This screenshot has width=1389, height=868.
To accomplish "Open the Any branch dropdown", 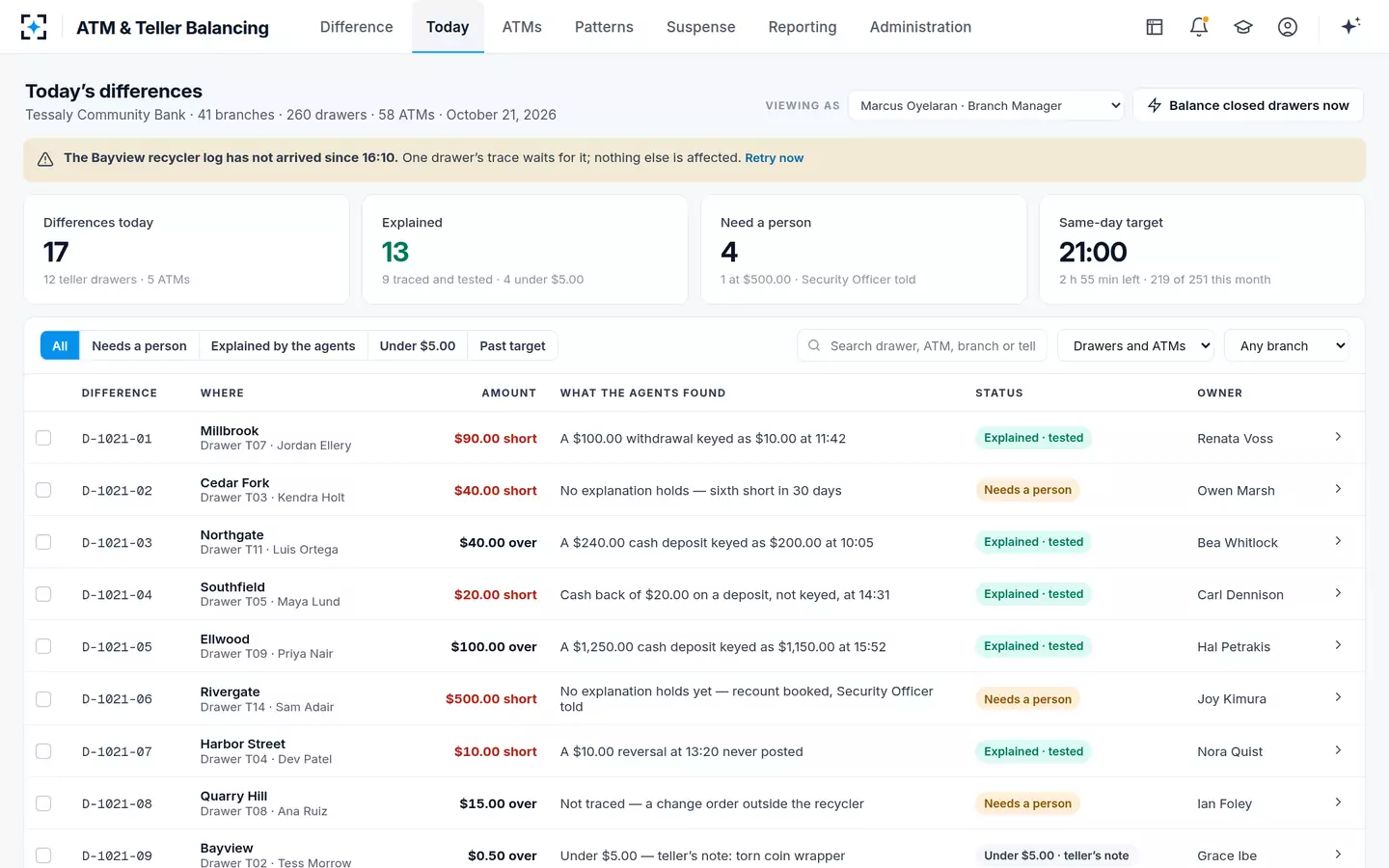I will point(1286,345).
